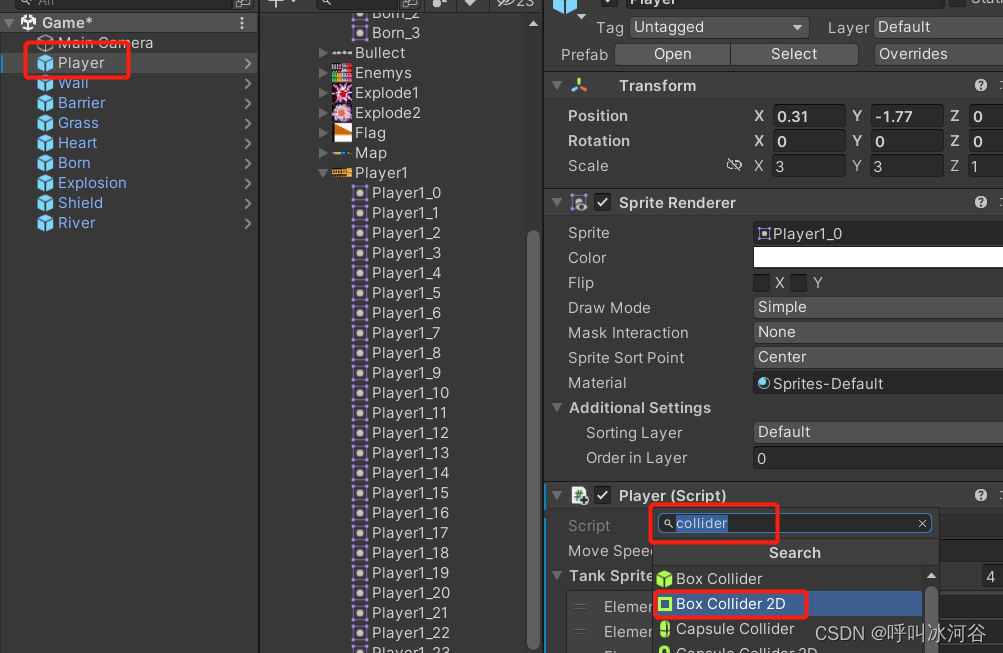Open Draw Mode dropdown
Image resolution: width=1003 pixels, height=653 pixels.
878,308
